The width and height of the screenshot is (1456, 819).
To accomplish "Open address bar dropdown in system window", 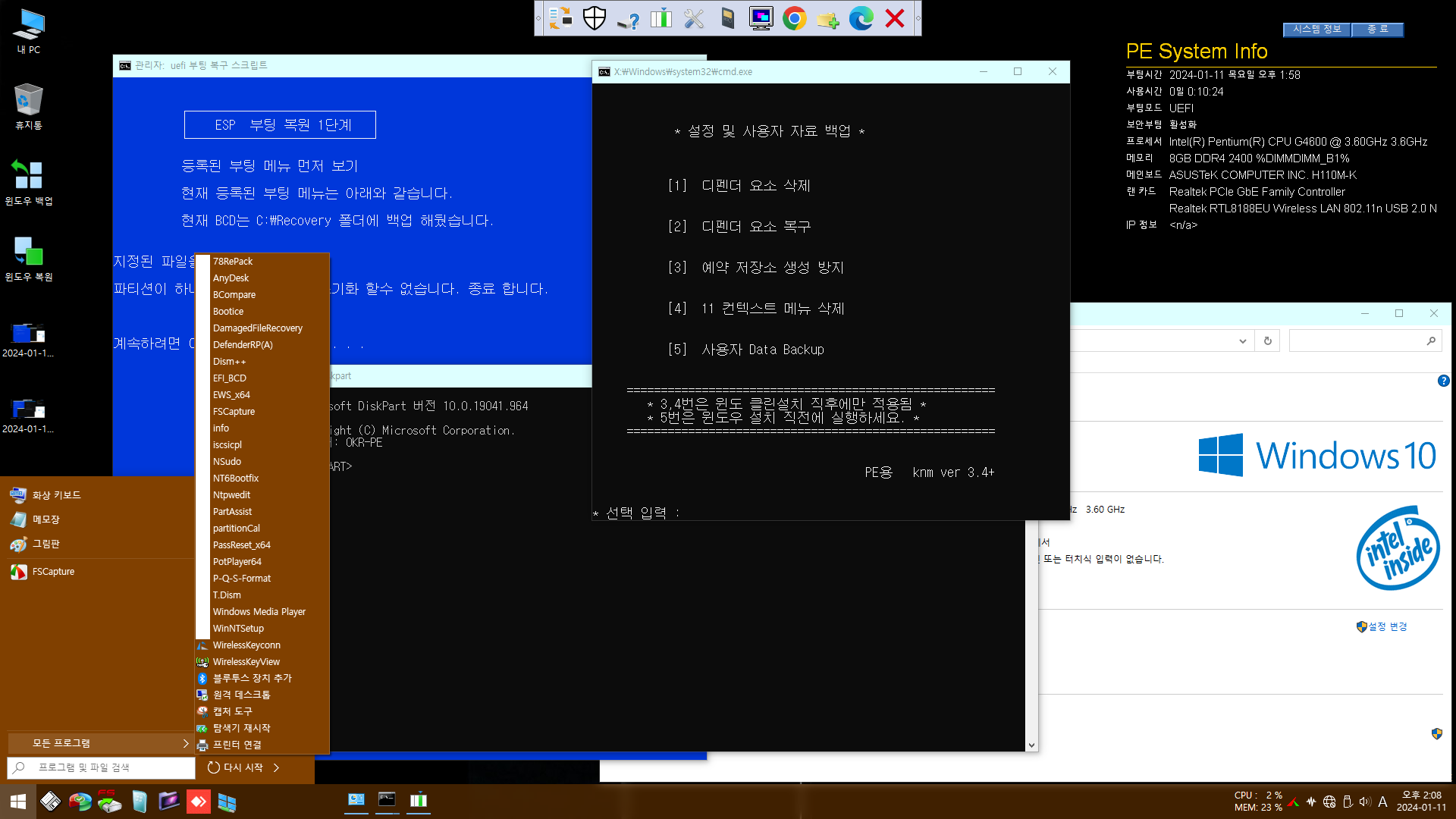I will (x=1242, y=341).
